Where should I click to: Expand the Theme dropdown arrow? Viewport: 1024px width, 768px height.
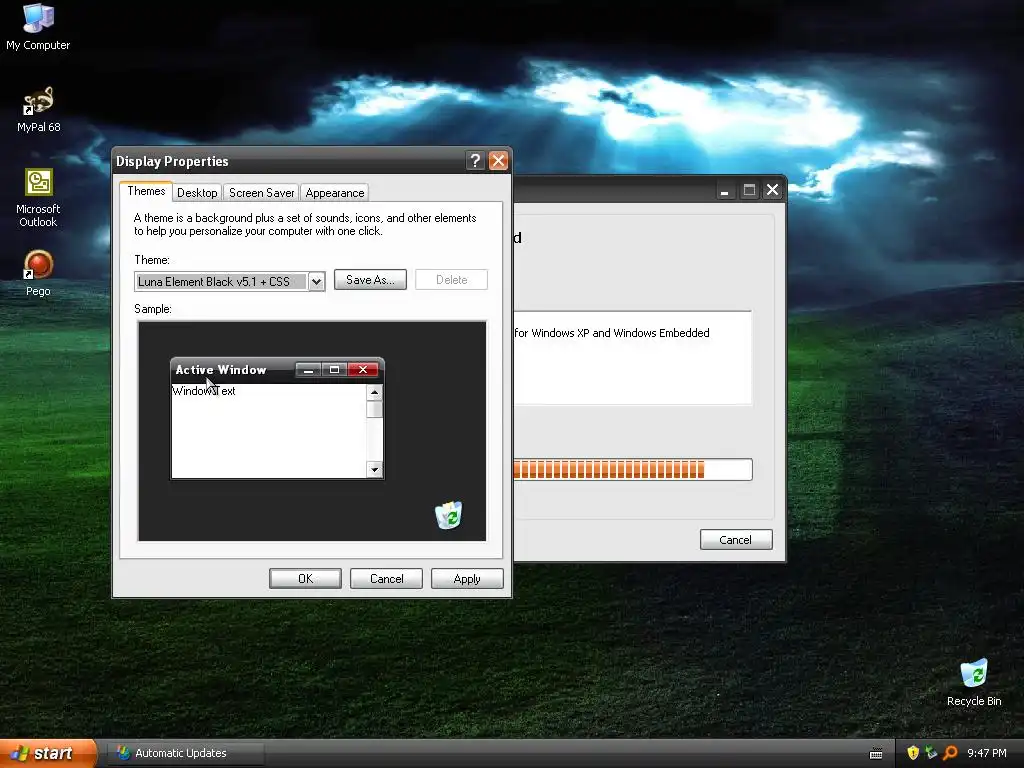316,281
